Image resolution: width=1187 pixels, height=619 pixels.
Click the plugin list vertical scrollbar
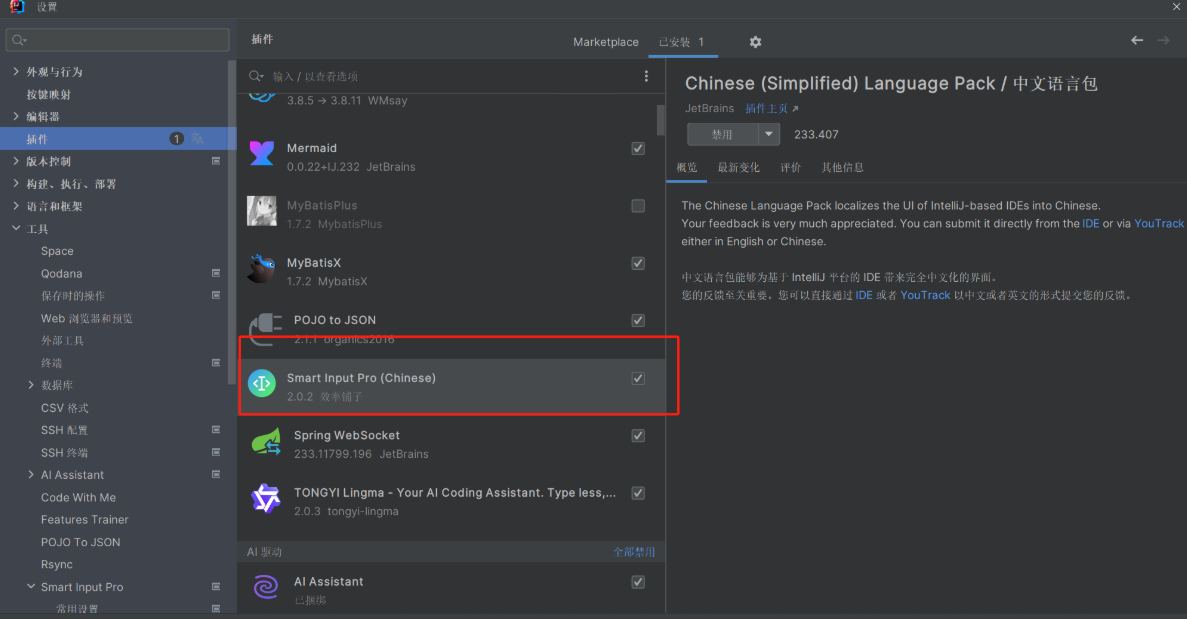[661, 119]
